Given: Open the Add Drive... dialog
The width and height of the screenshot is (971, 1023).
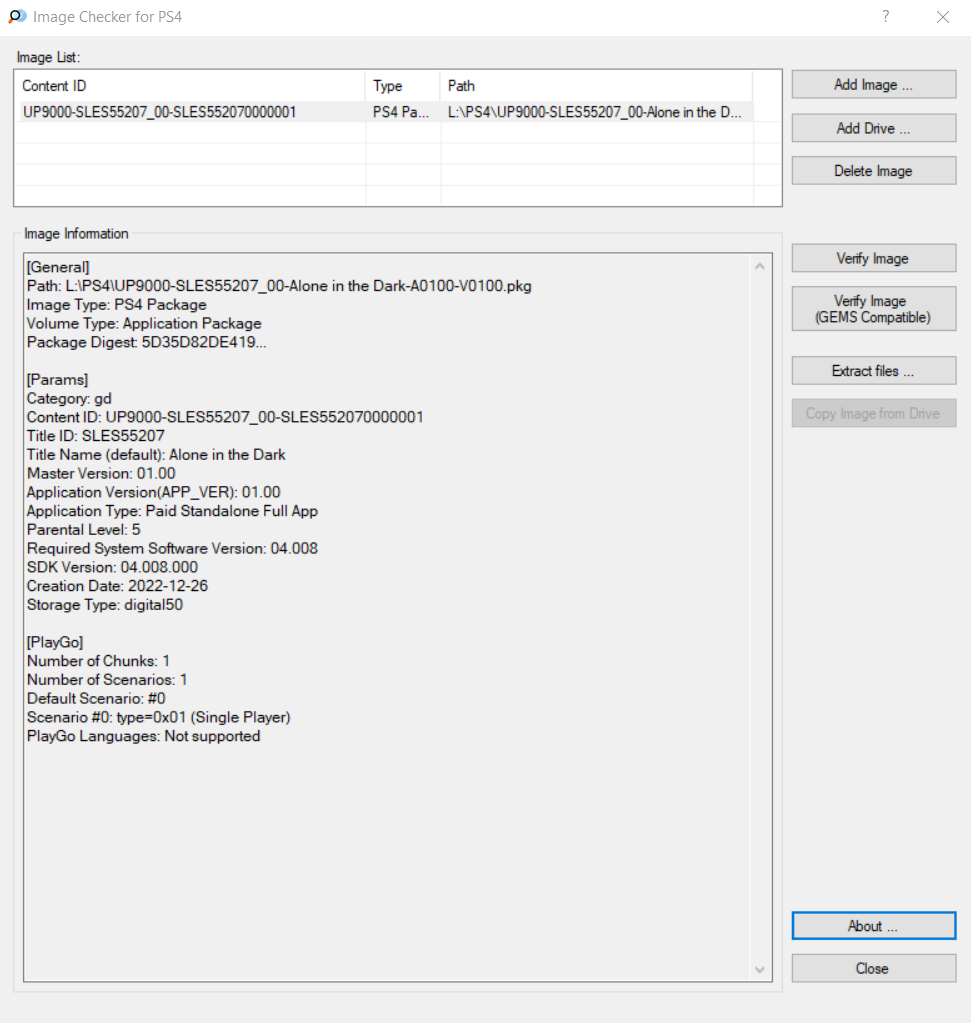Looking at the screenshot, I should tap(873, 128).
